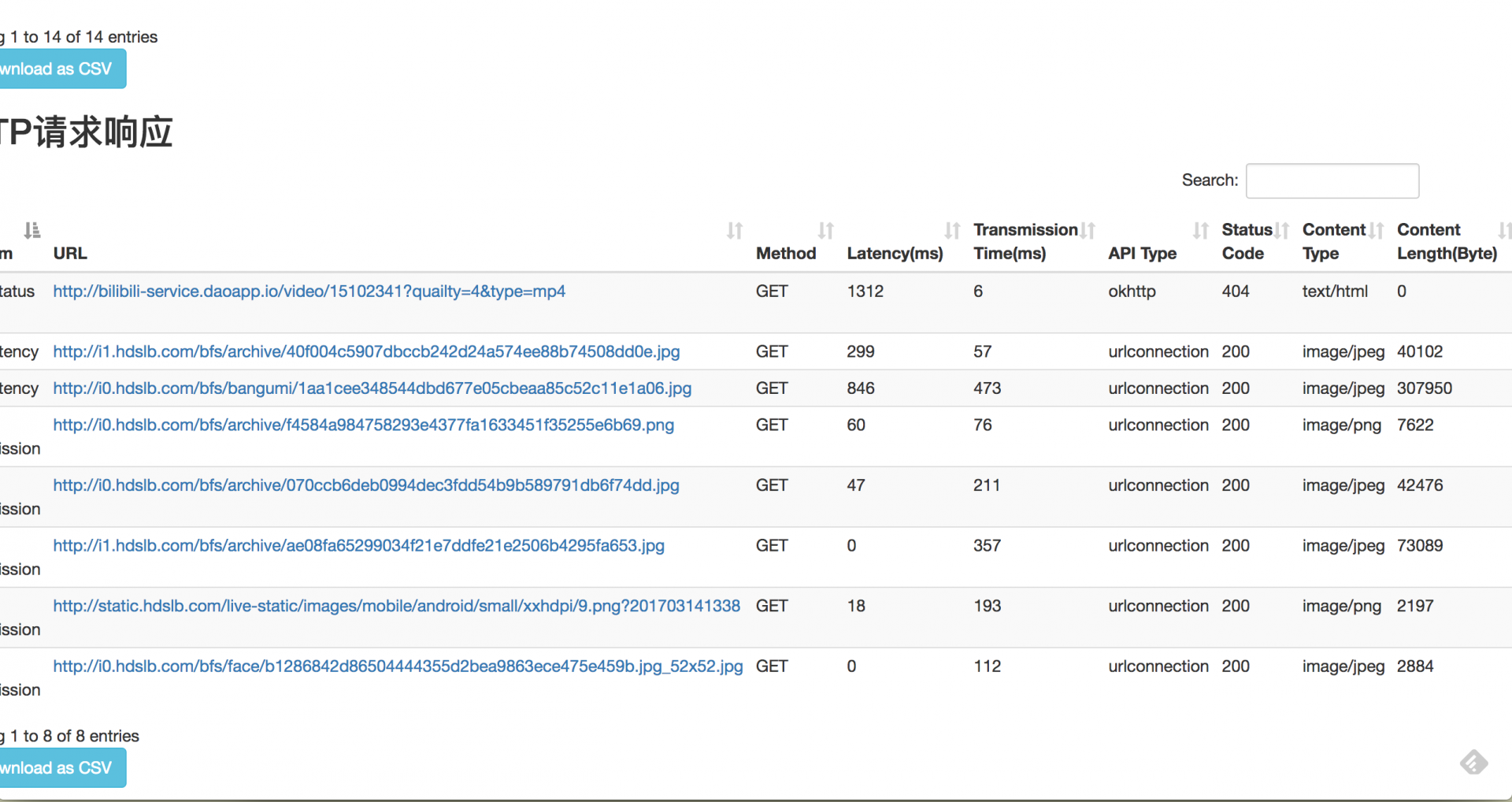The image size is (1512, 802).
Task: Sort by the Method column sort icon
Action: (825, 230)
